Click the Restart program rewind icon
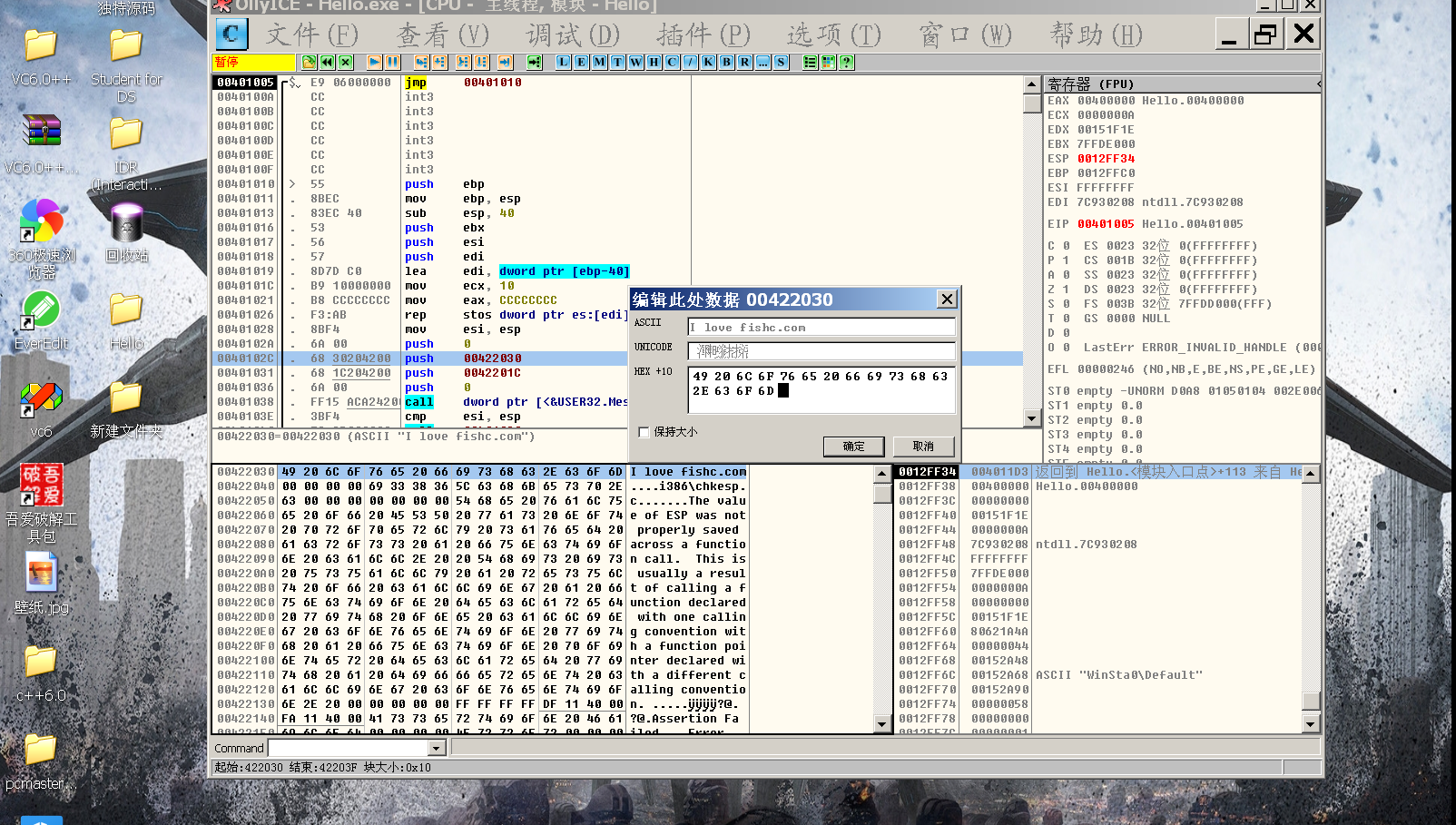1456x825 pixels. click(x=327, y=63)
